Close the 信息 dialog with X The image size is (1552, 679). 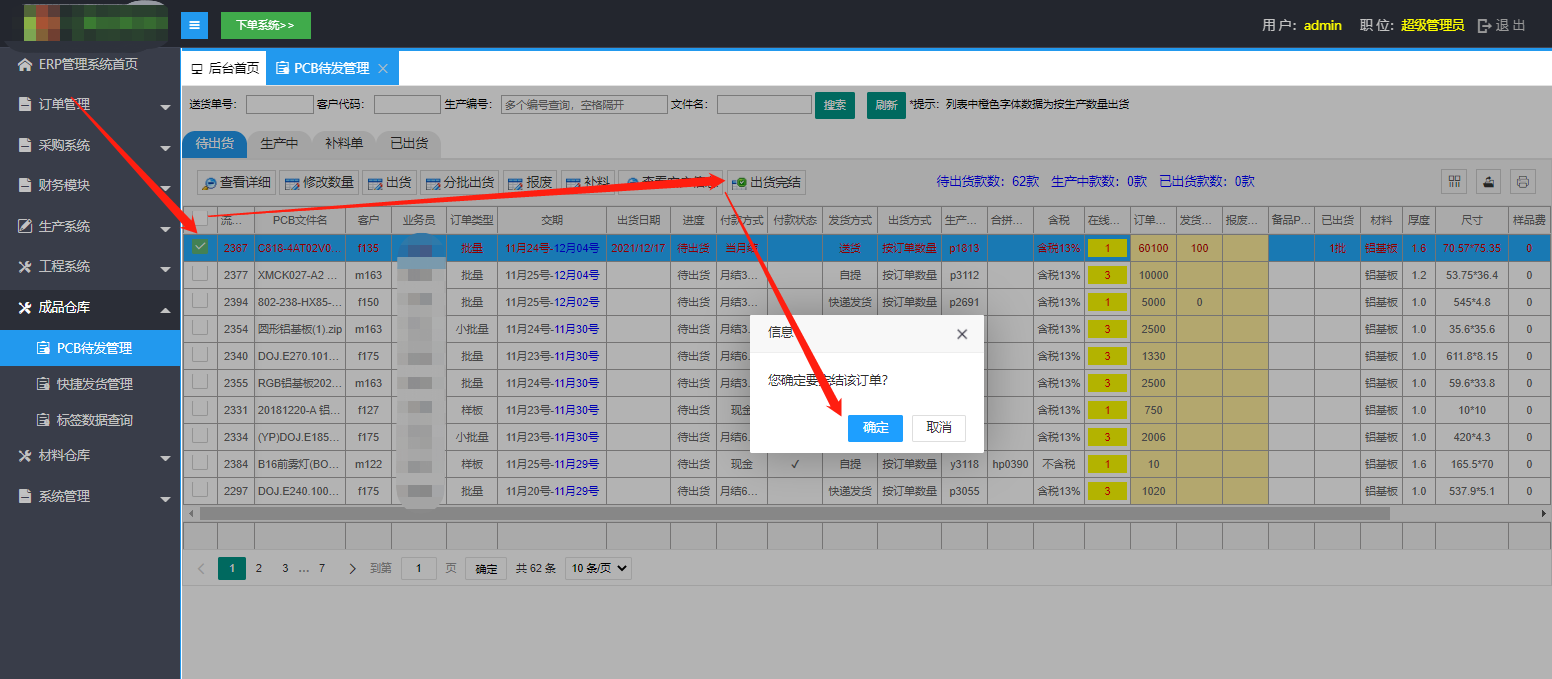click(x=962, y=334)
